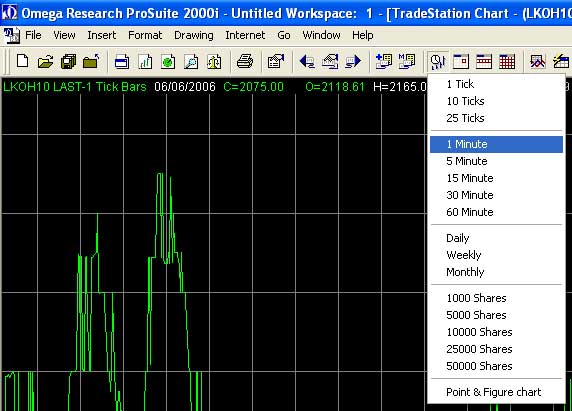Open the Internet menu
This screenshot has height=411, width=572.
pos(245,35)
